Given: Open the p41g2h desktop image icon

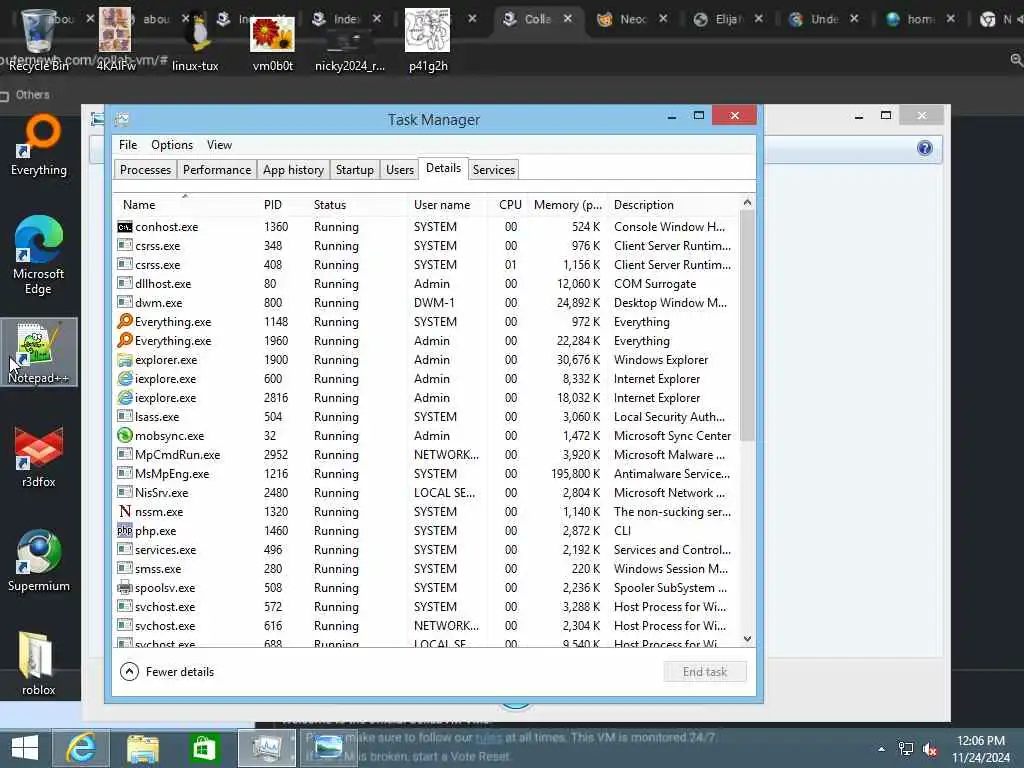Looking at the screenshot, I should click(x=428, y=39).
